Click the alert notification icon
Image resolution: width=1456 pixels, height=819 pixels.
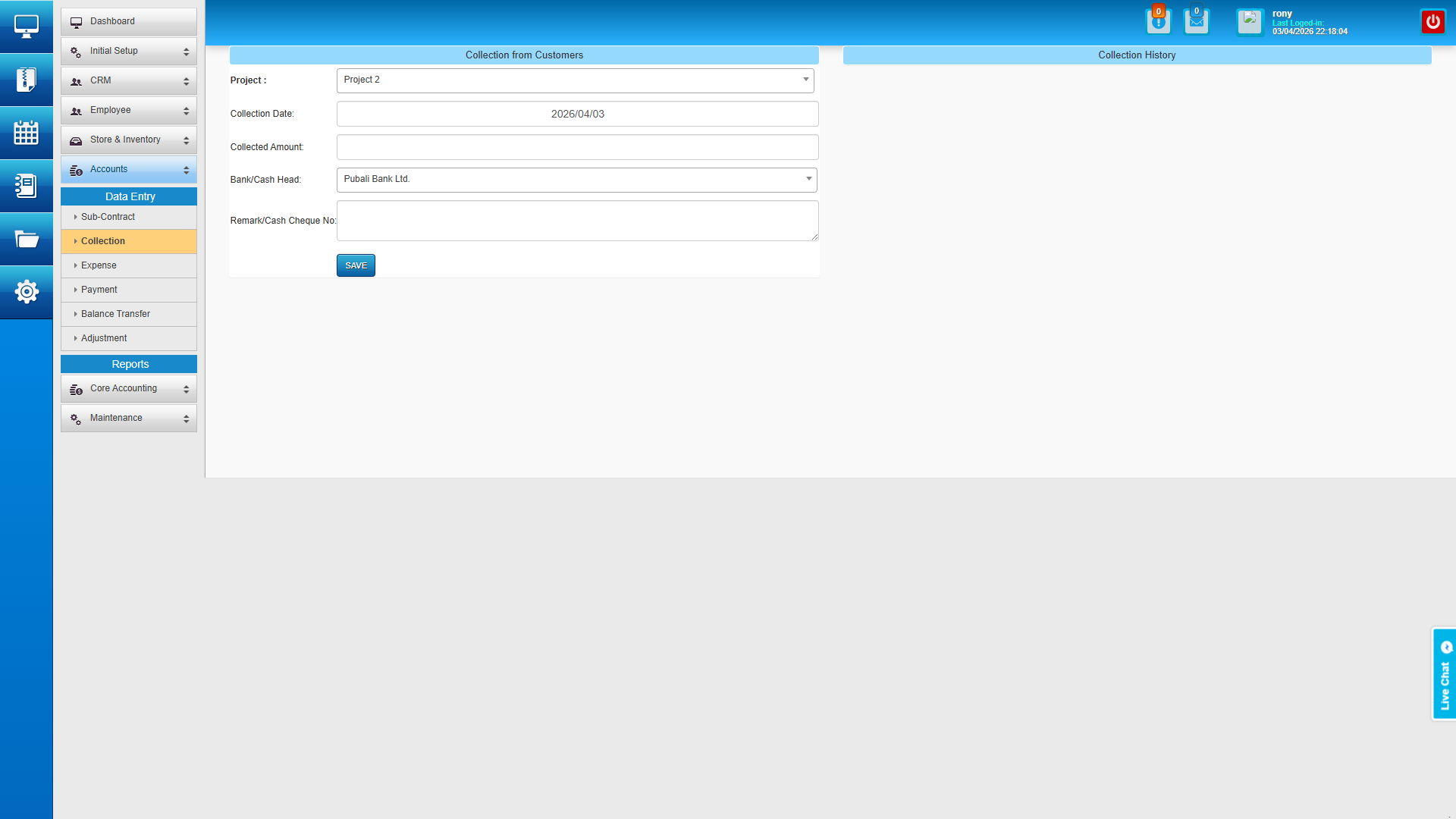[1158, 21]
